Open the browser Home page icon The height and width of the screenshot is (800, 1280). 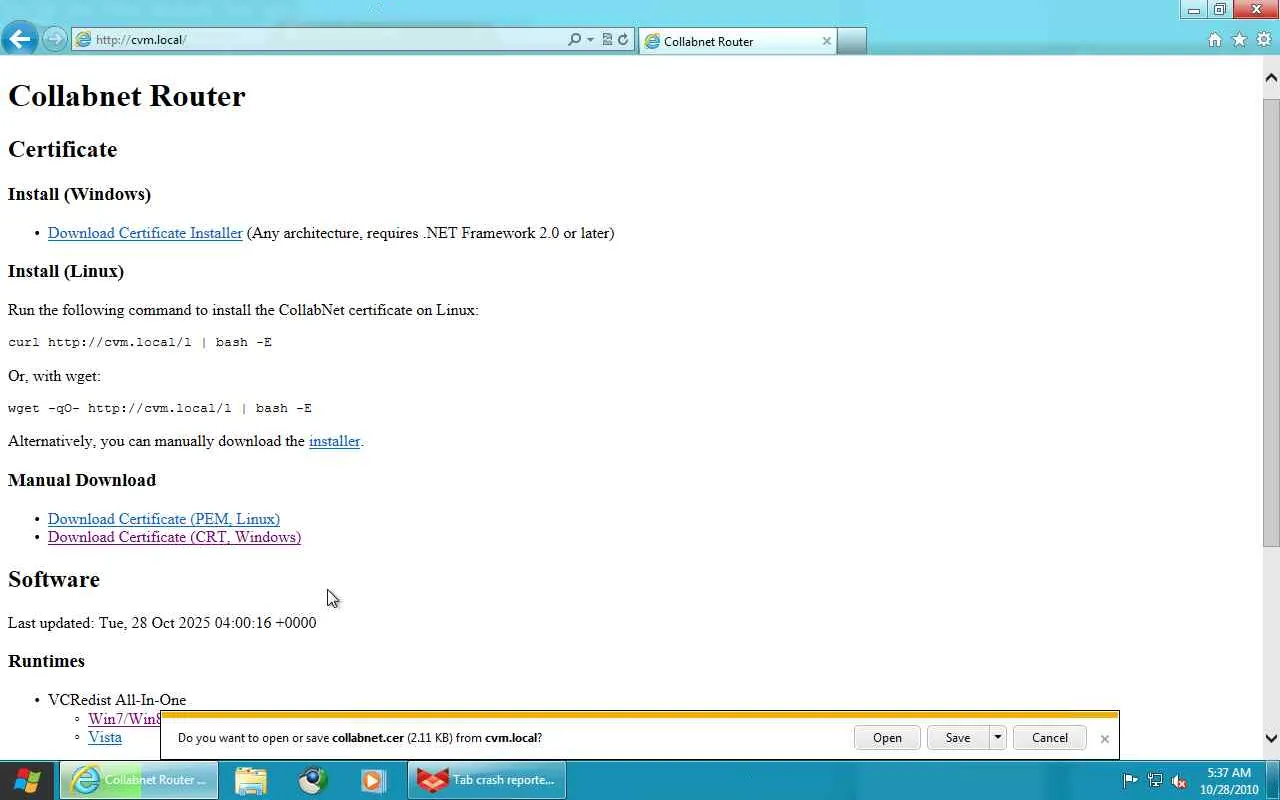(1214, 40)
